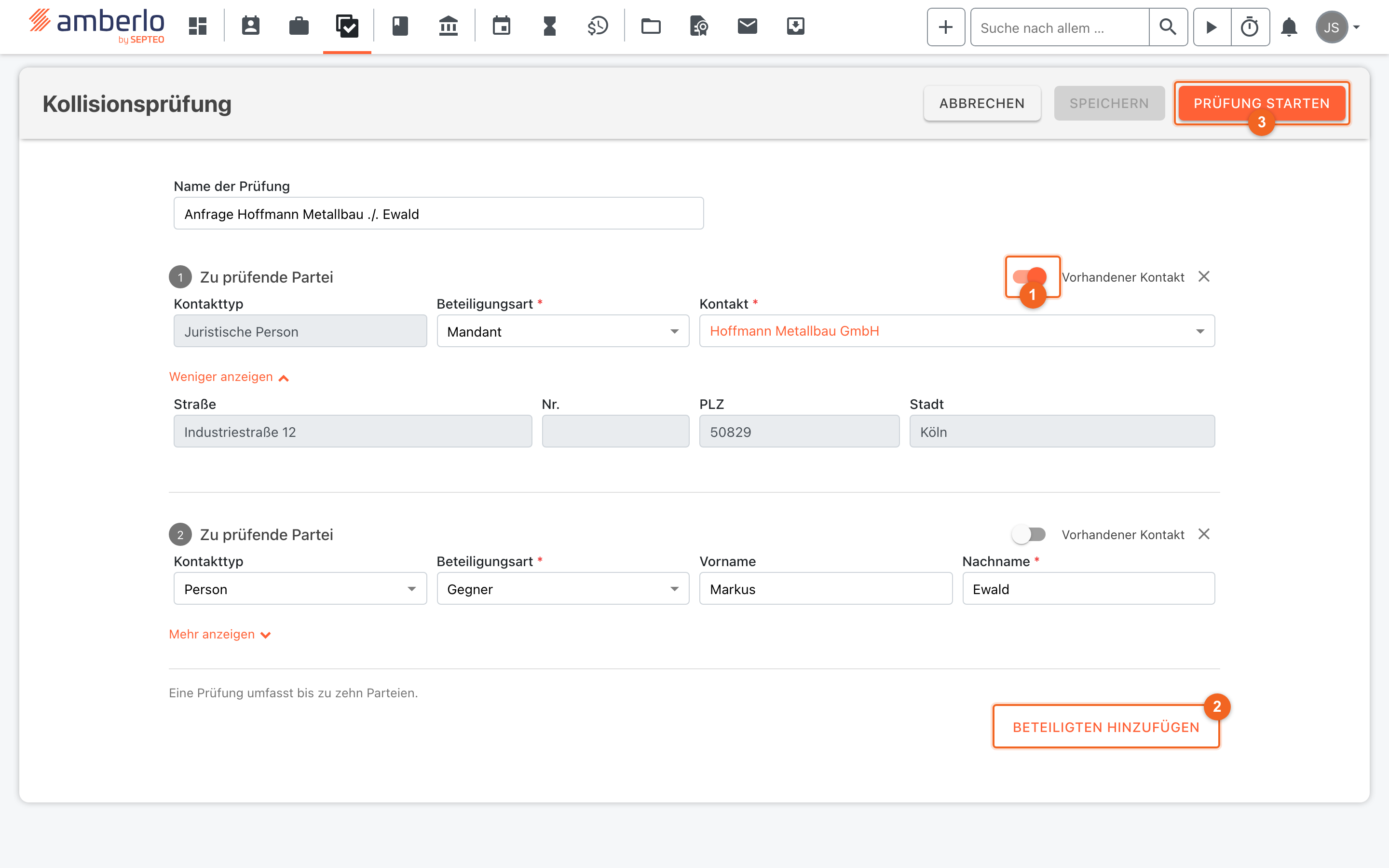Click the Nachname field containing Ewald

(x=1089, y=589)
